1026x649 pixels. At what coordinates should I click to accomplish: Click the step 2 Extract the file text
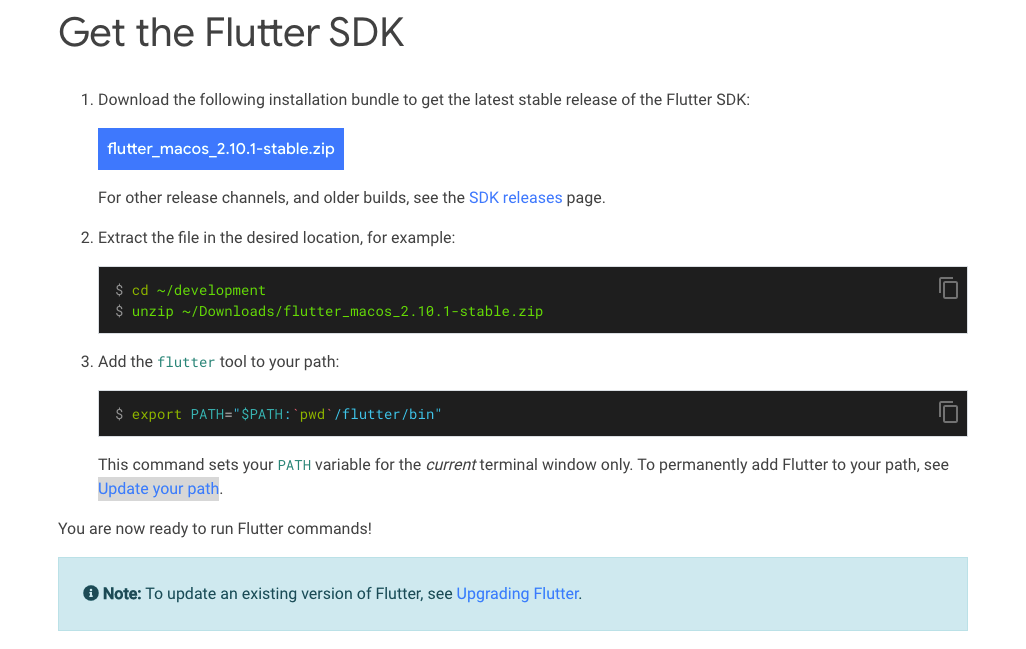(x=276, y=237)
